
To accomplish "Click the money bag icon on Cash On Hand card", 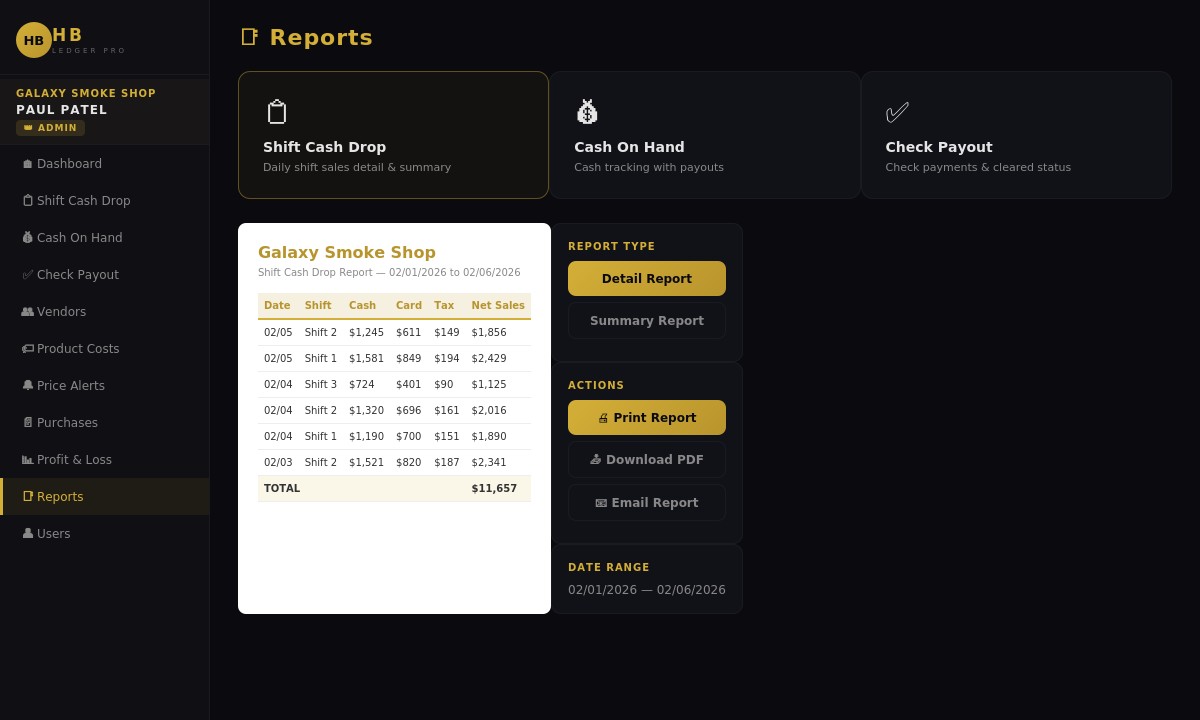I will click(587, 111).
